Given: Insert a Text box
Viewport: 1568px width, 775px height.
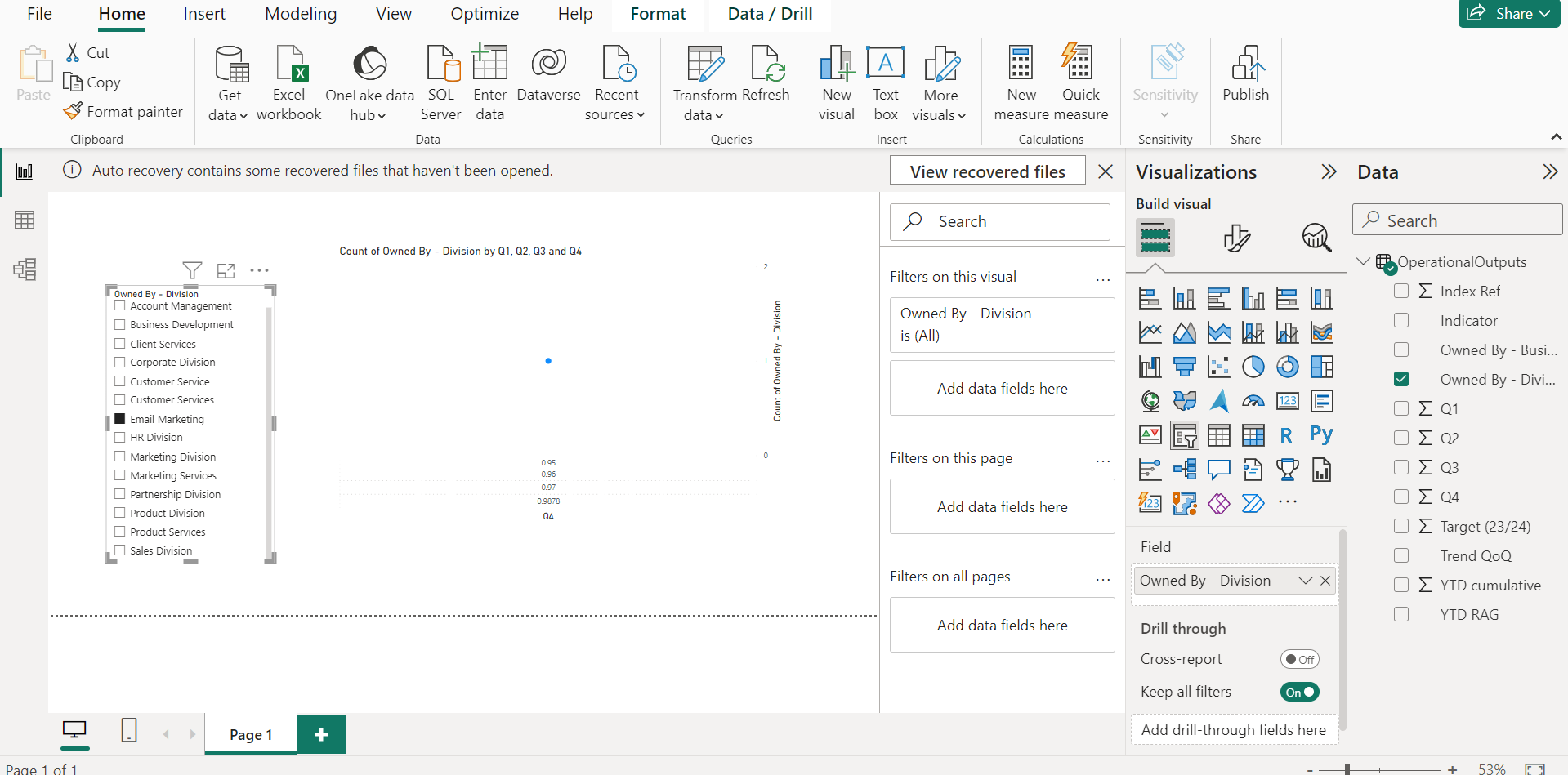Looking at the screenshot, I should coord(886,83).
